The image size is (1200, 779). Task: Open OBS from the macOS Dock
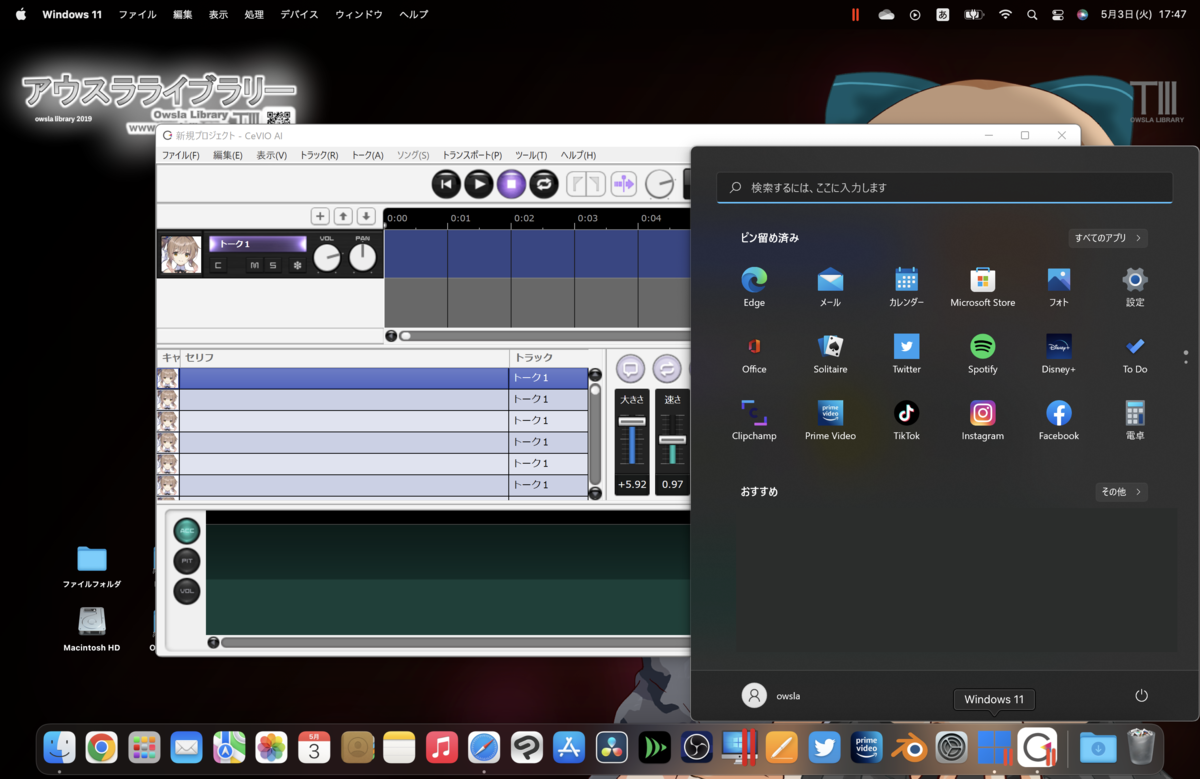(x=696, y=747)
